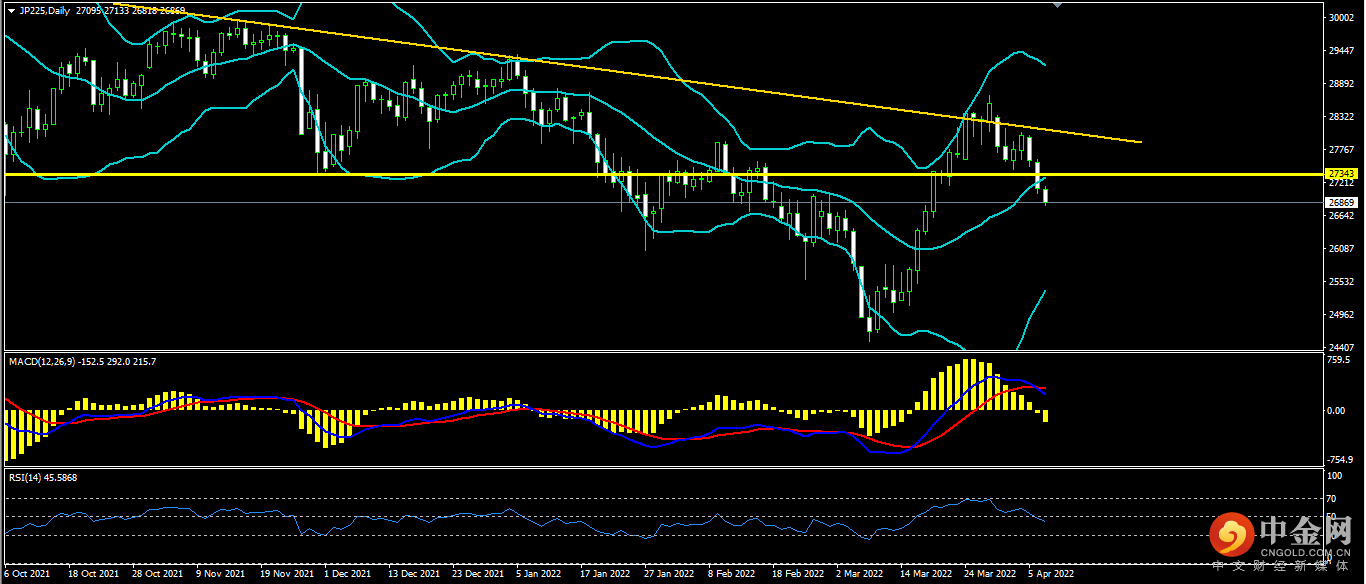Click the white 26869 current price tag
This screenshot has width=1366, height=584.
[1340, 202]
